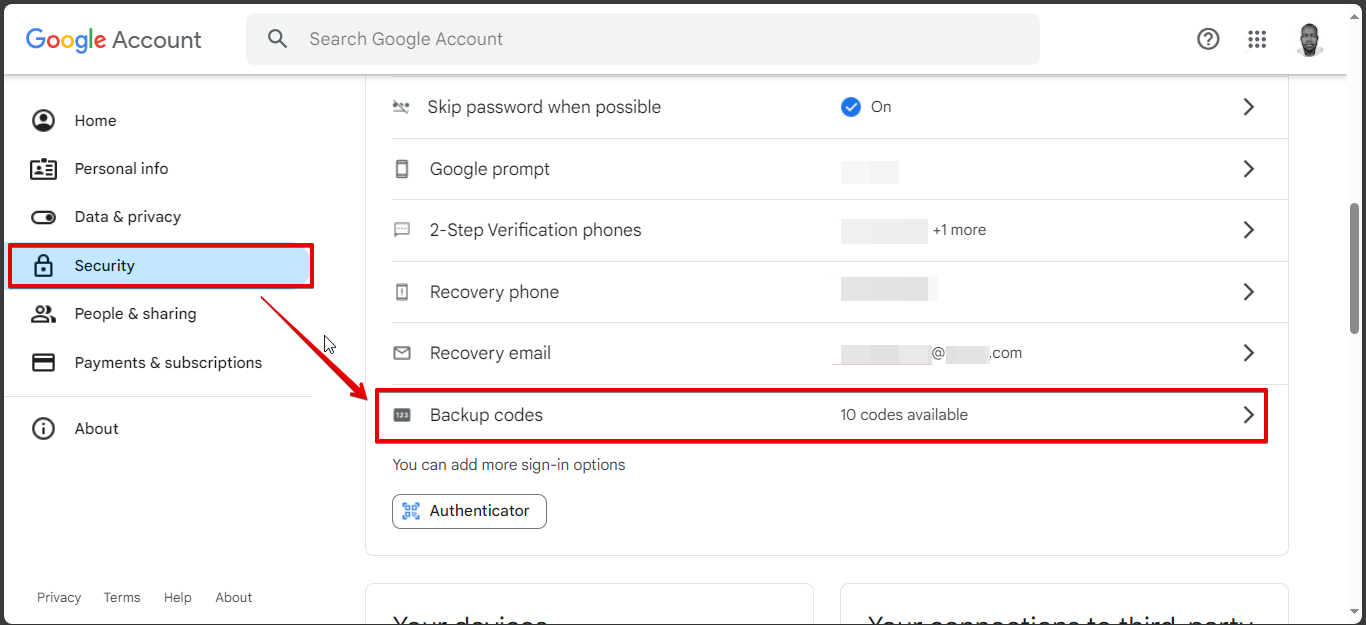Open the Privacy footer link
Screen dimensions: 1366x625
tap(59, 598)
